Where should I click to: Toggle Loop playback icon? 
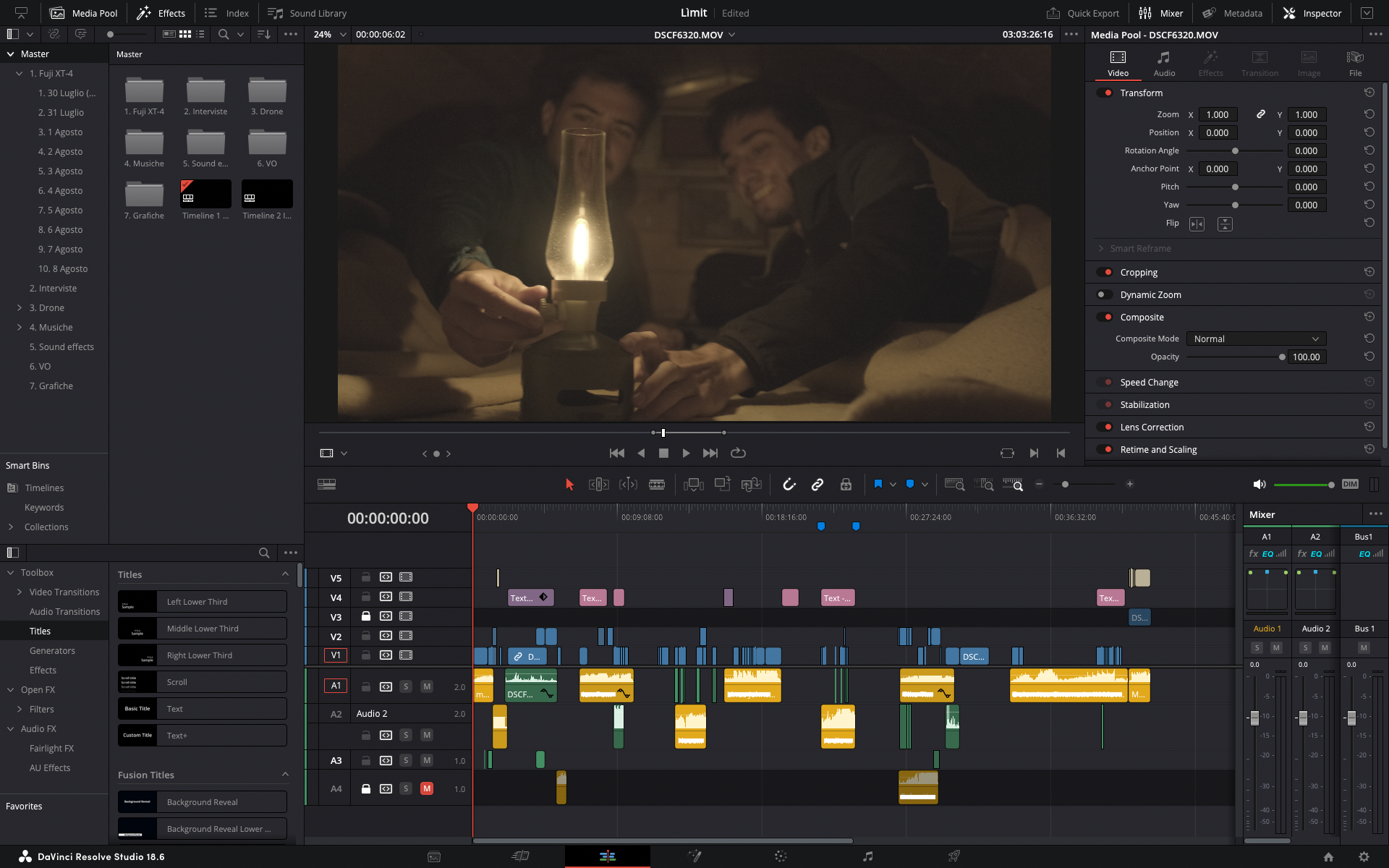(738, 454)
